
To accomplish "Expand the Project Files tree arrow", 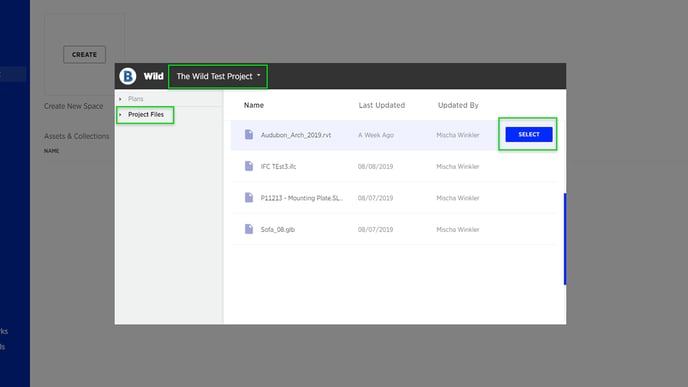I will (x=120, y=115).
